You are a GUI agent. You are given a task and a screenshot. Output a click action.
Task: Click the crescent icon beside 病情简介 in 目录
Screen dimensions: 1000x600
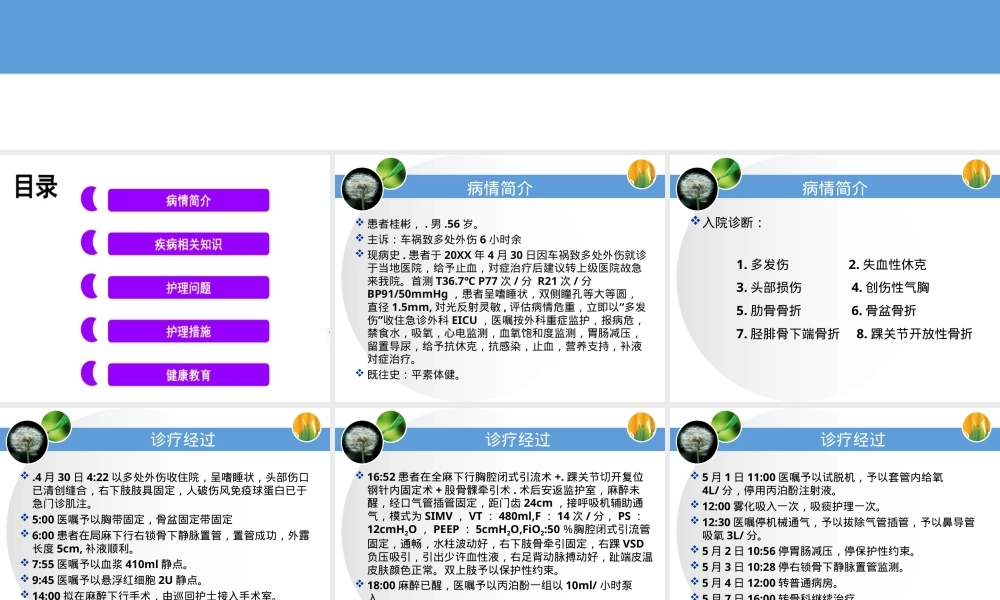pos(89,199)
